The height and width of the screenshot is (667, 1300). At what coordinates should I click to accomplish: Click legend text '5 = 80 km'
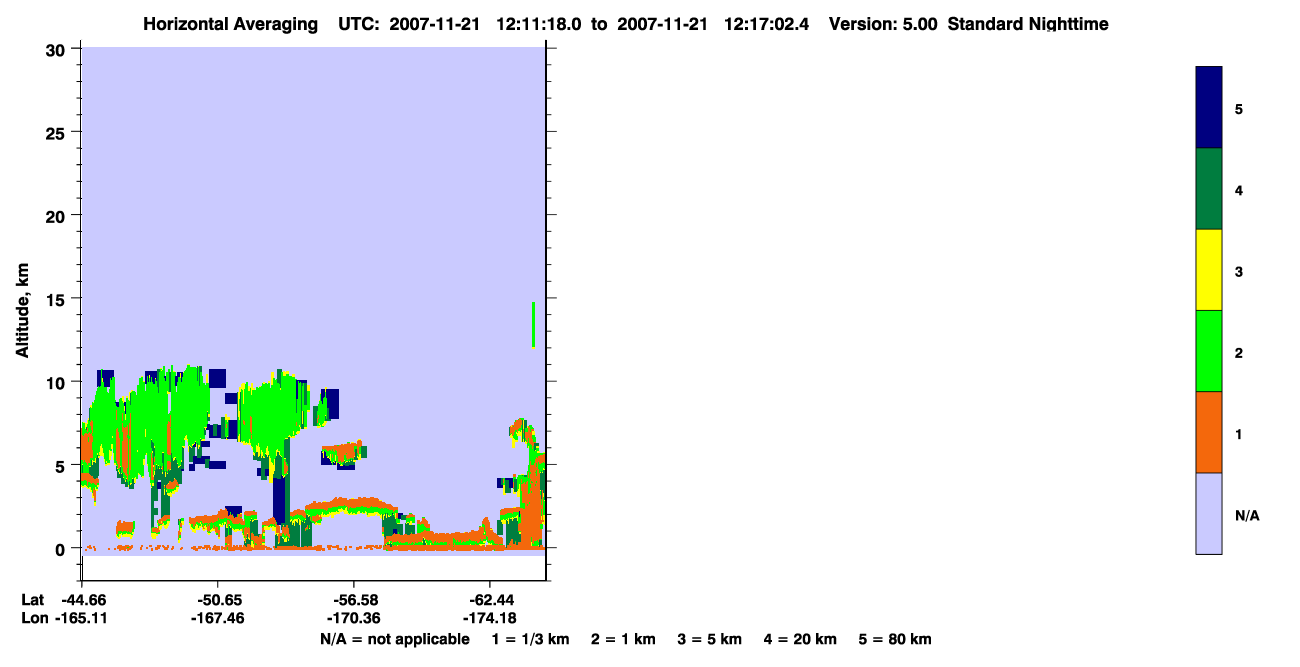895,639
